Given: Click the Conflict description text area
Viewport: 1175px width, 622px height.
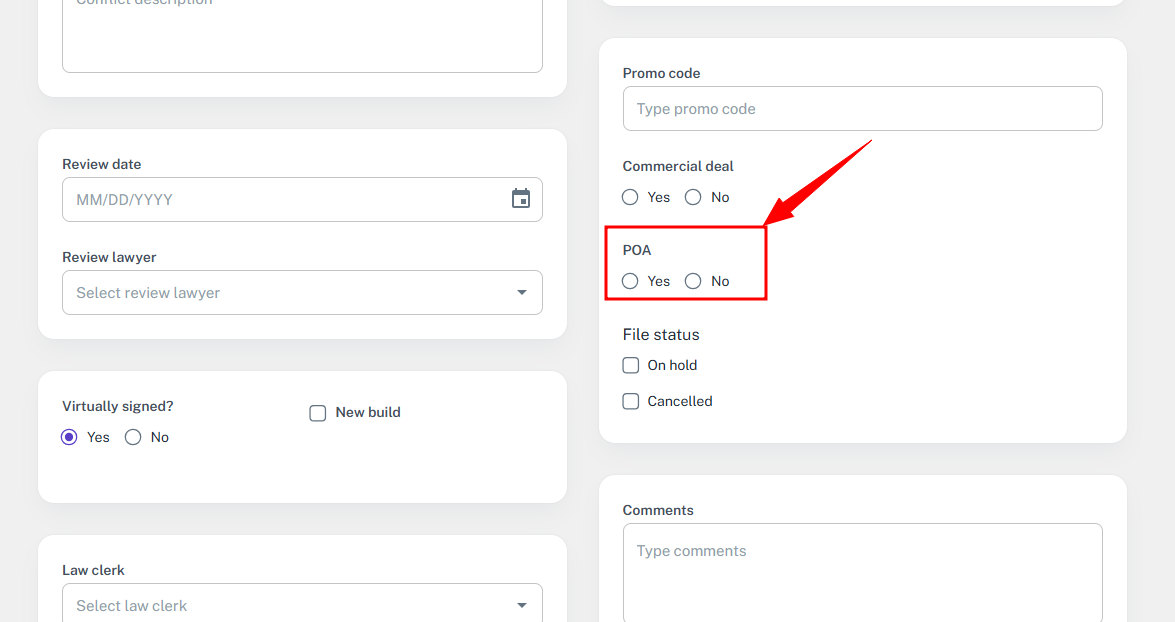Looking at the screenshot, I should 302,36.
